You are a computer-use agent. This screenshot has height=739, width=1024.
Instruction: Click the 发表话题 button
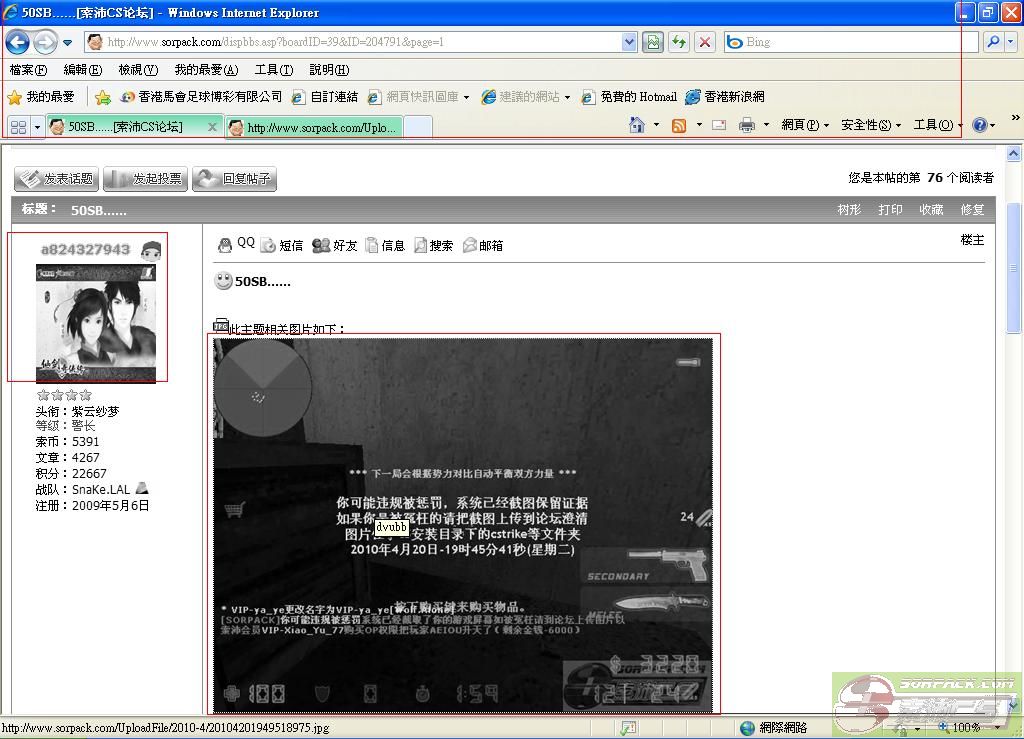pyautogui.click(x=57, y=179)
